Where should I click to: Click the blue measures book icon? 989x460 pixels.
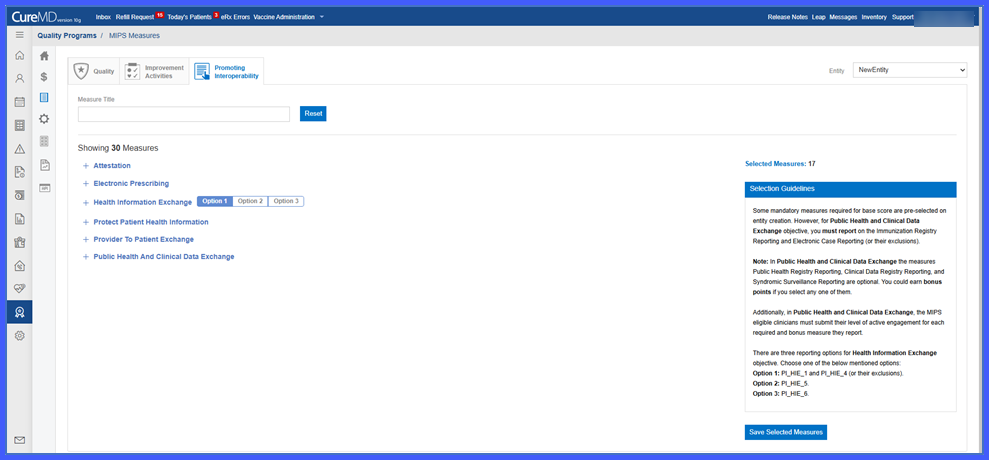point(44,98)
